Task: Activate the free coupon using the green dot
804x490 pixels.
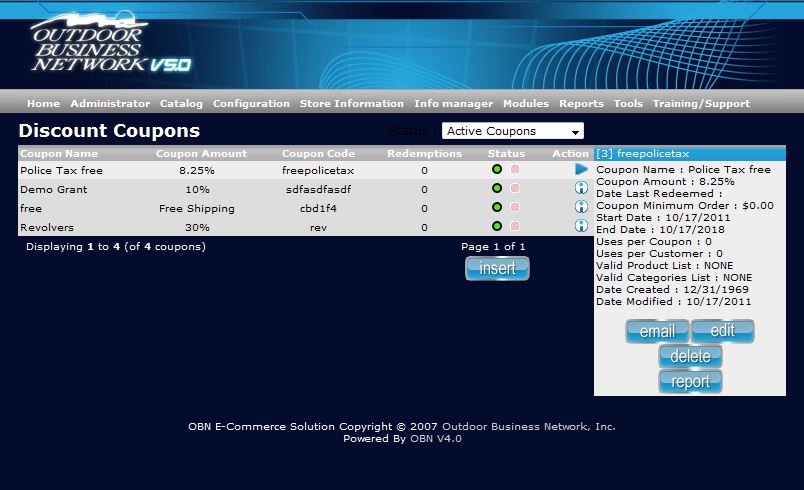Action: point(497,208)
